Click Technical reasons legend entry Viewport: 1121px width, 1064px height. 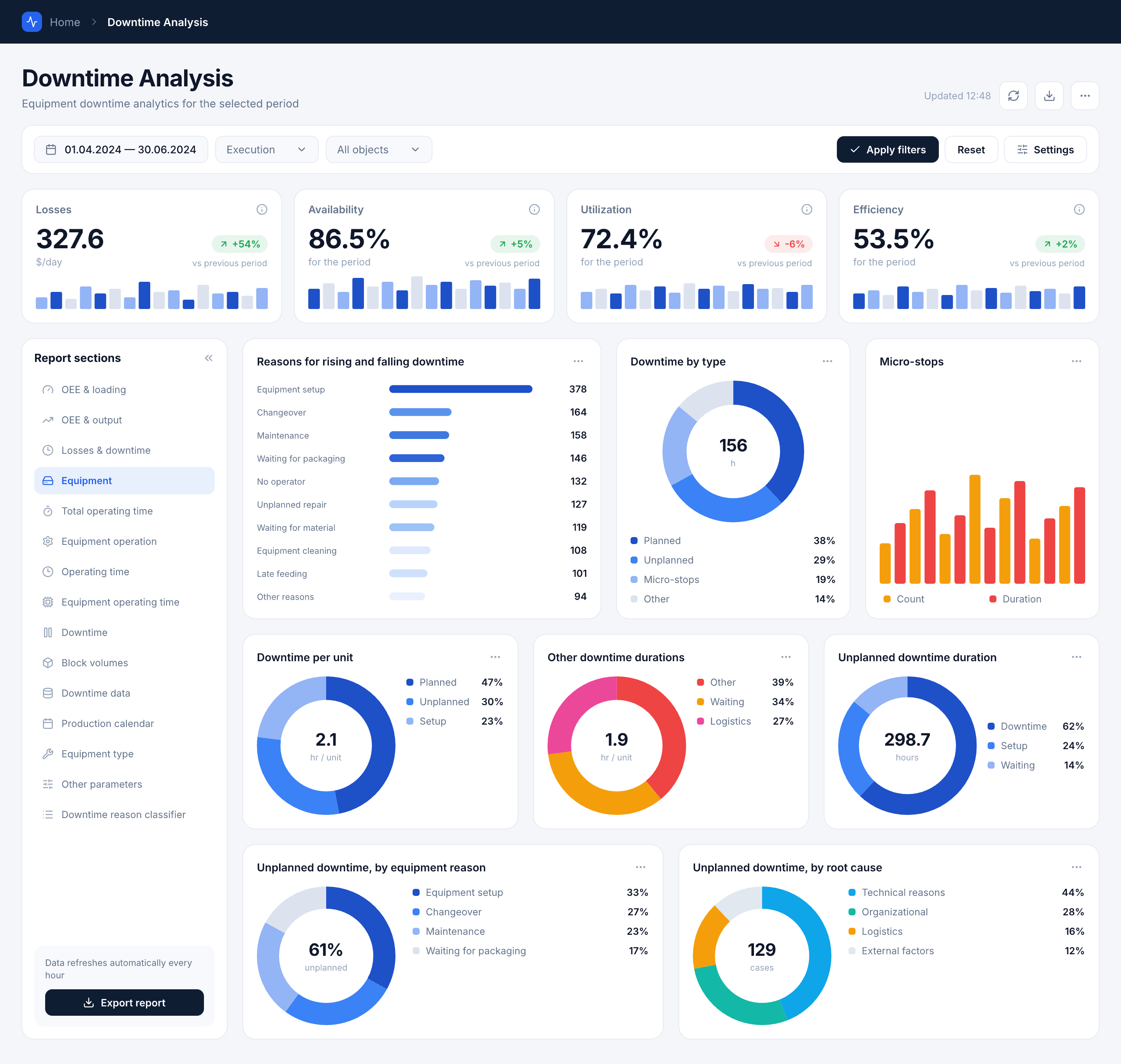[x=966, y=893]
